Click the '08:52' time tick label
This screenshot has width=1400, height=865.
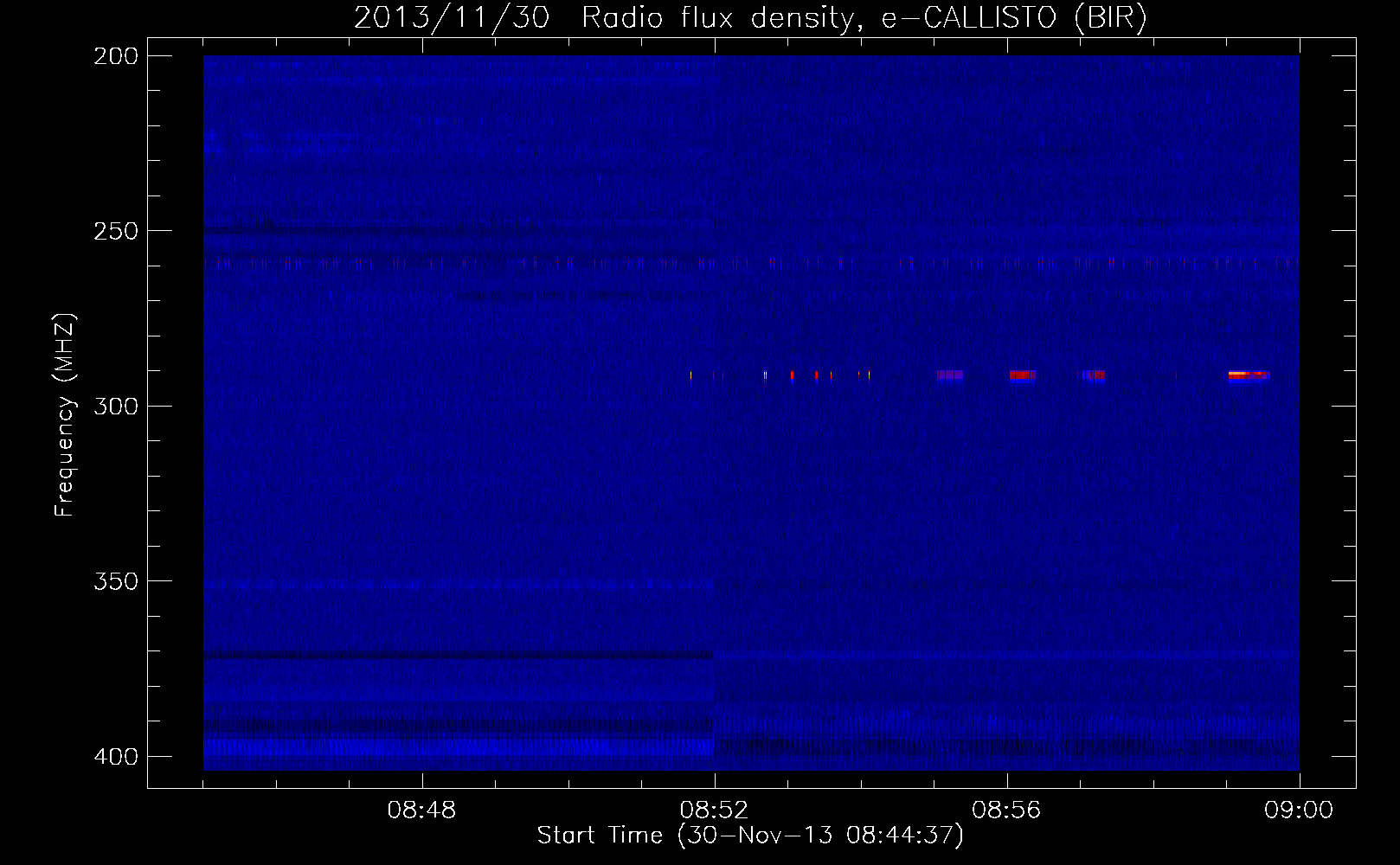715,811
